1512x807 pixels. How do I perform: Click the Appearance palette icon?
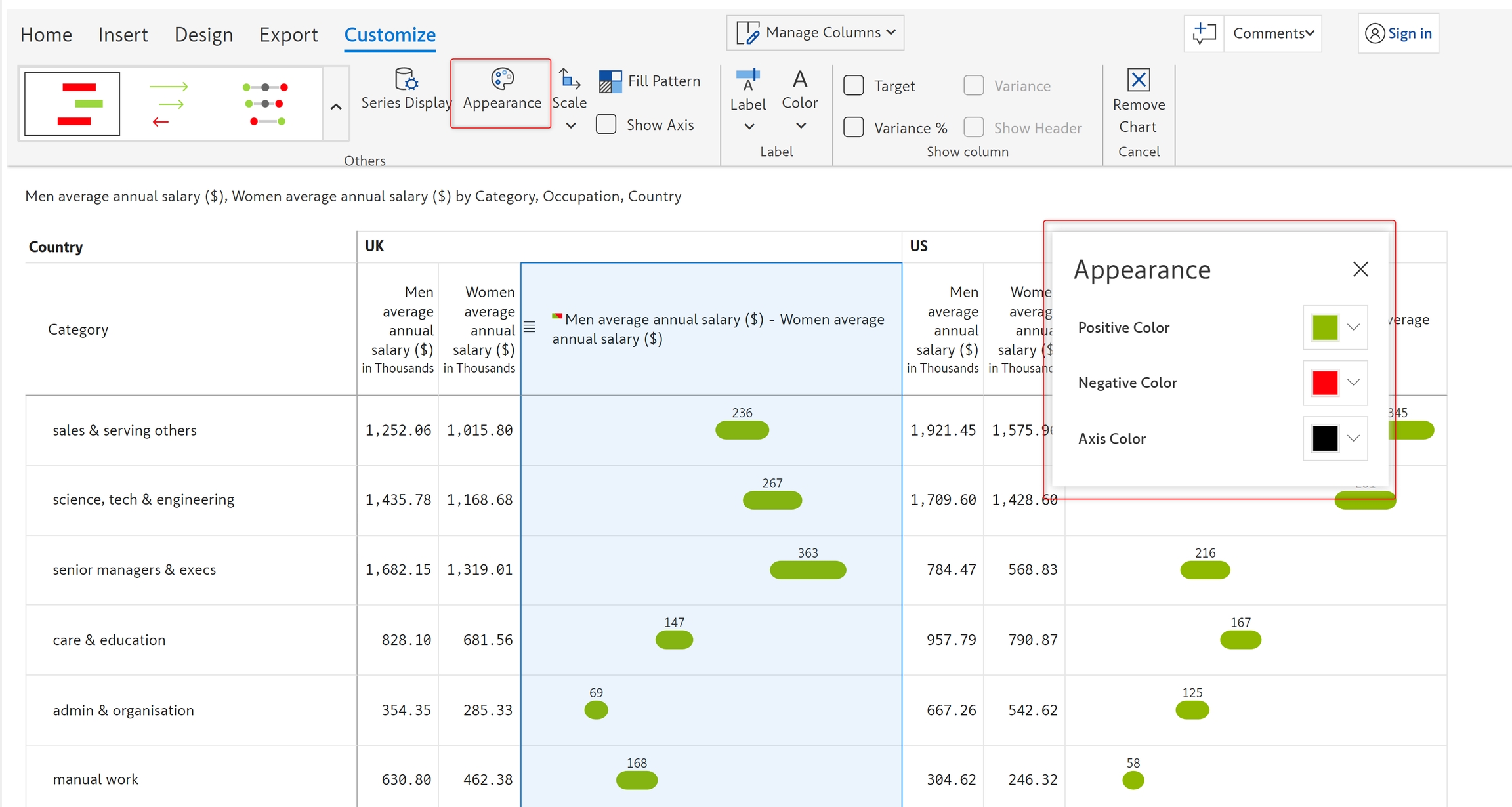(x=502, y=79)
